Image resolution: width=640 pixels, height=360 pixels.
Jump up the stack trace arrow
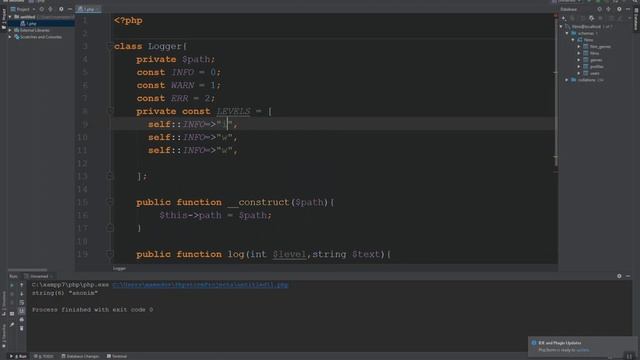[22, 285]
